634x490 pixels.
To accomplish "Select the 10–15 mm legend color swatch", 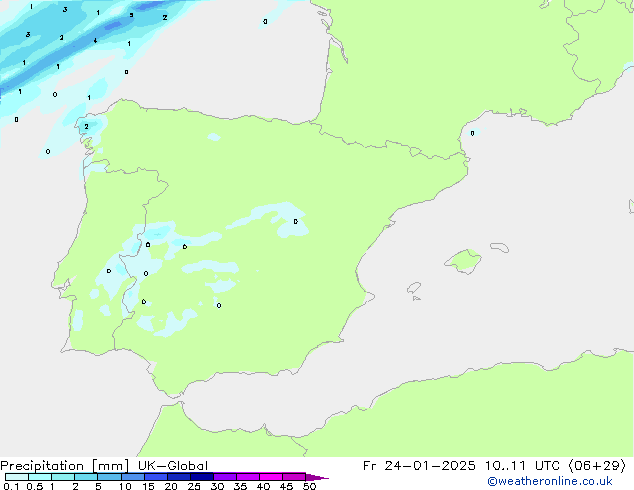I will pos(133,477).
